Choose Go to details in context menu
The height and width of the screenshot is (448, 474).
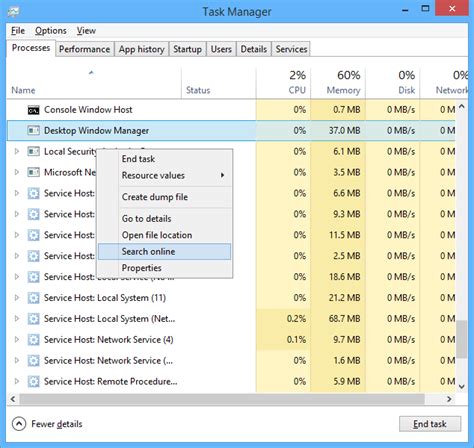pos(165,219)
